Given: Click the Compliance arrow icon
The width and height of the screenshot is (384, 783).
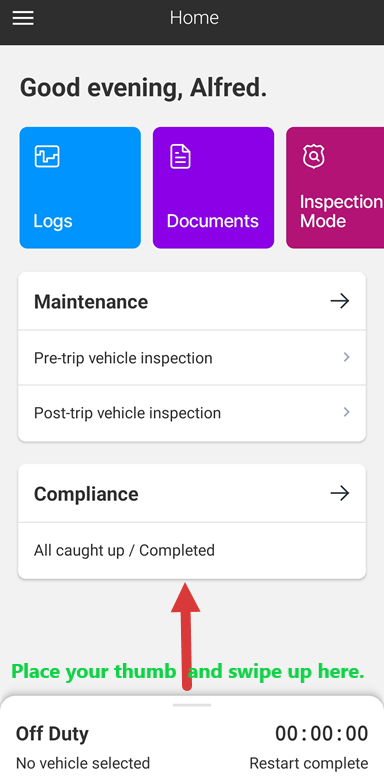Looking at the screenshot, I should point(340,493).
